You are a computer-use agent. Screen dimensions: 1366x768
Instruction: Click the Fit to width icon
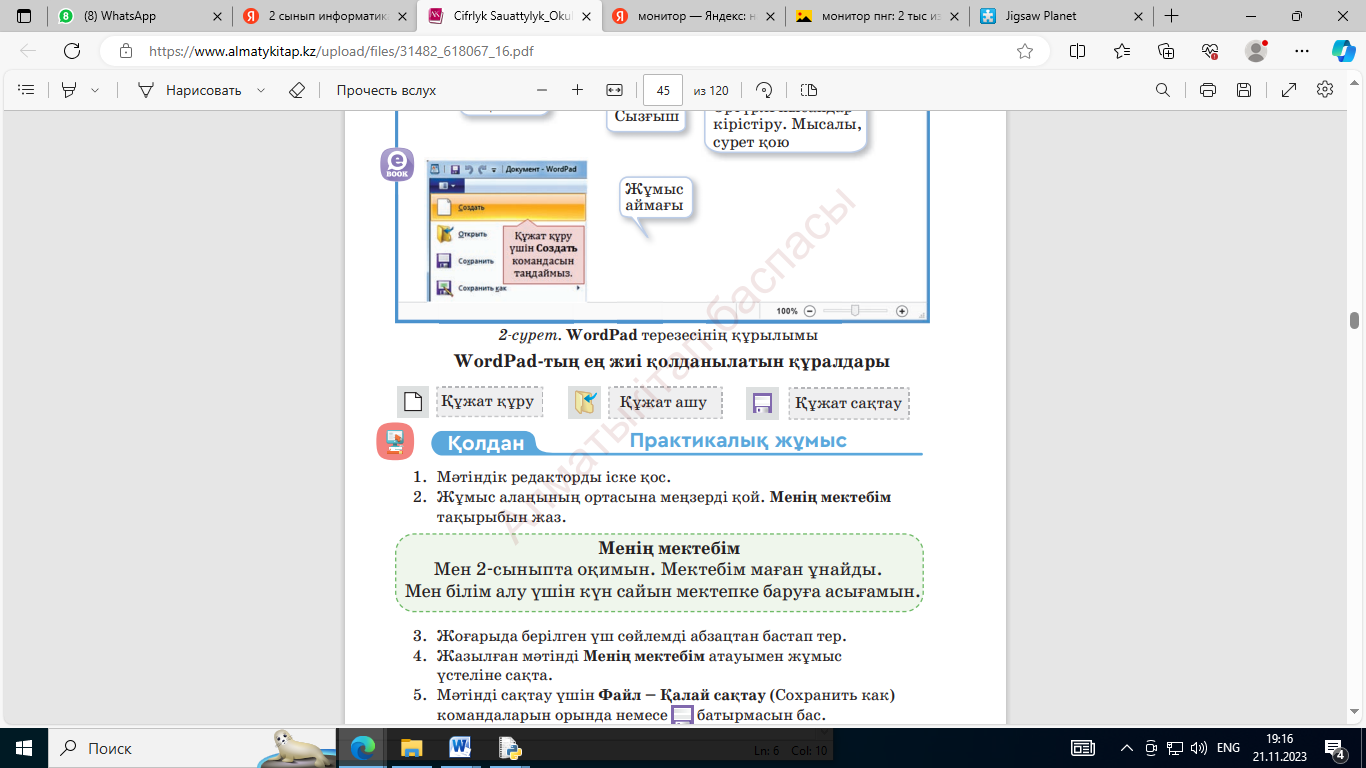615,90
